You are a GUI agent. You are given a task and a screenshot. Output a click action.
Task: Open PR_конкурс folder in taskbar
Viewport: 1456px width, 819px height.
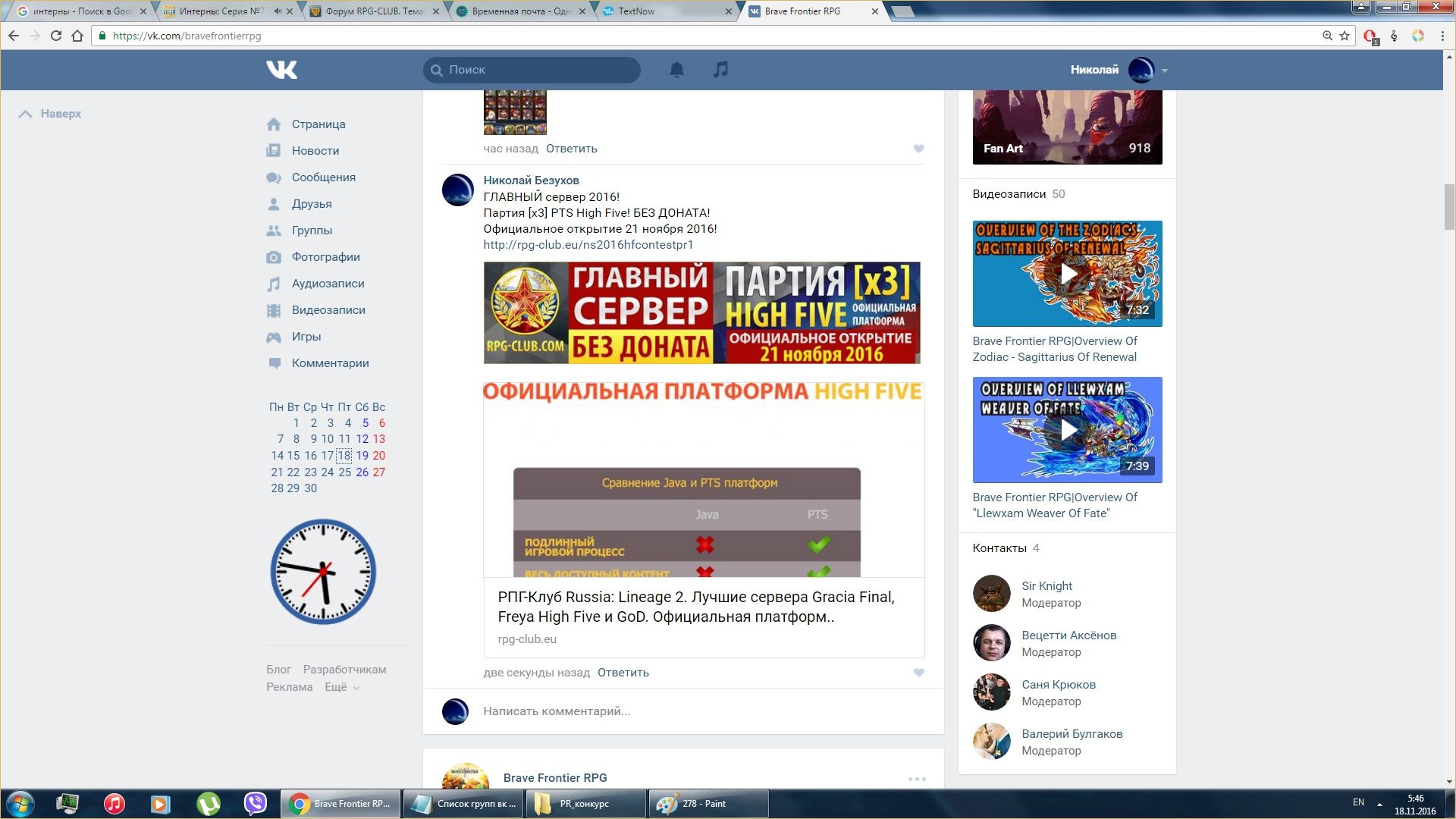pos(585,803)
